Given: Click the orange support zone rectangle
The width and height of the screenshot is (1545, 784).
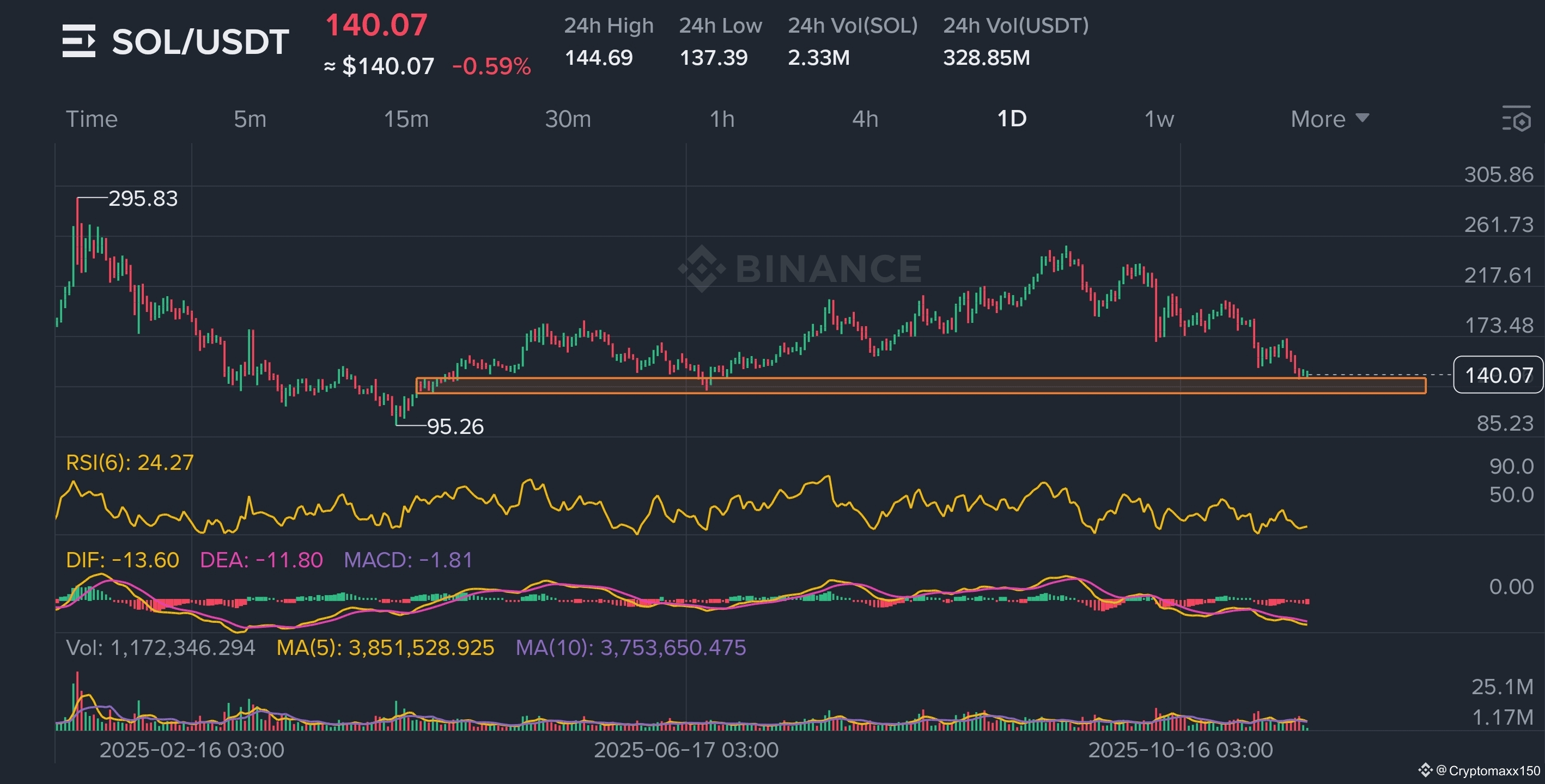Looking at the screenshot, I should tap(921, 385).
